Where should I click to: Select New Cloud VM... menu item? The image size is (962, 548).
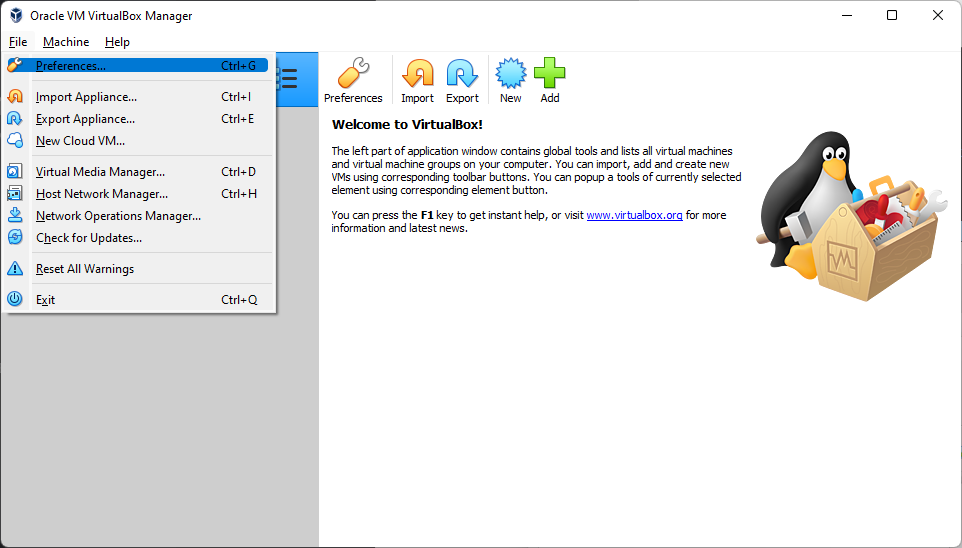80,141
